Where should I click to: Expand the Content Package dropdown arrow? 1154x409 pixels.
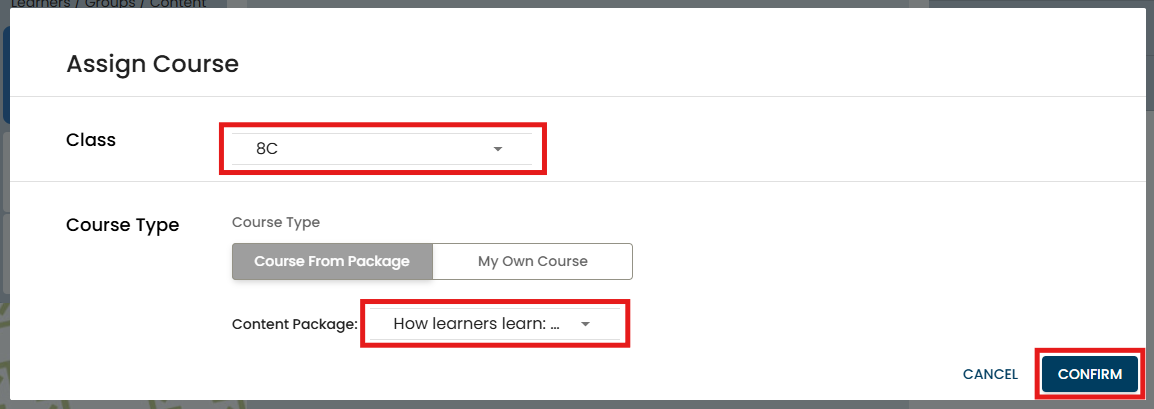586,324
